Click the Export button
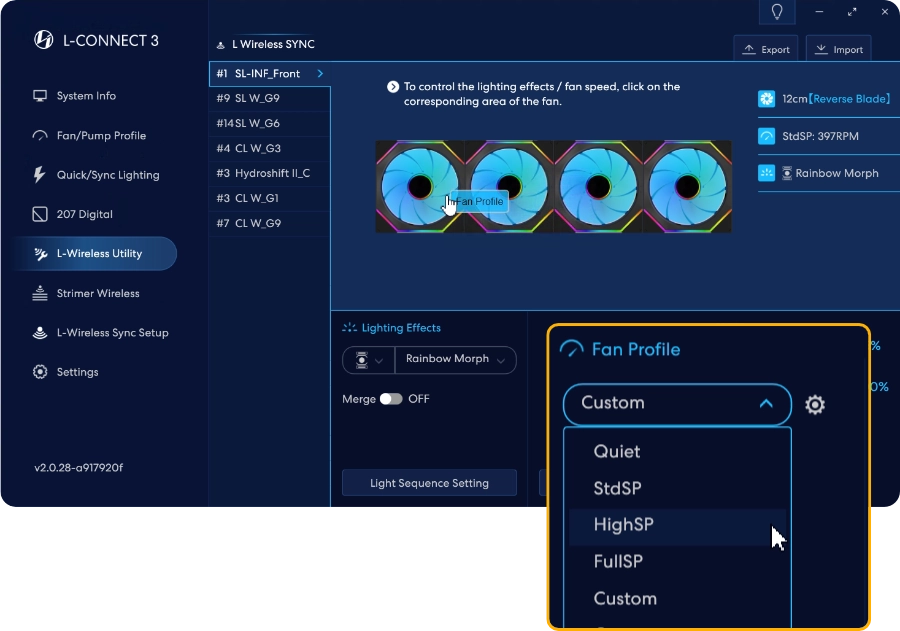The image size is (900, 631). (x=765, y=49)
